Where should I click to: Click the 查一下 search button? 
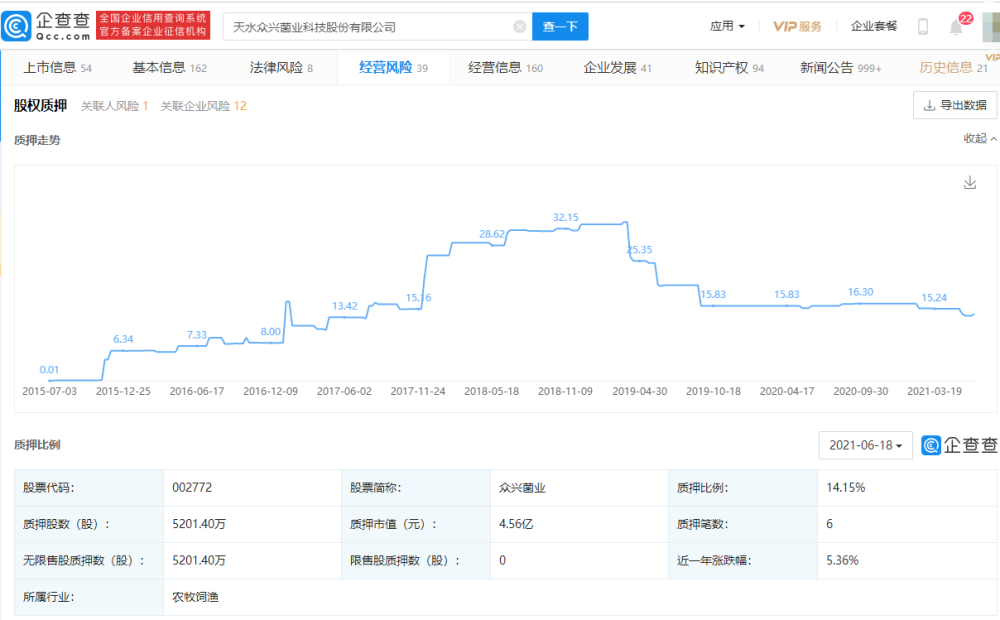(x=560, y=27)
